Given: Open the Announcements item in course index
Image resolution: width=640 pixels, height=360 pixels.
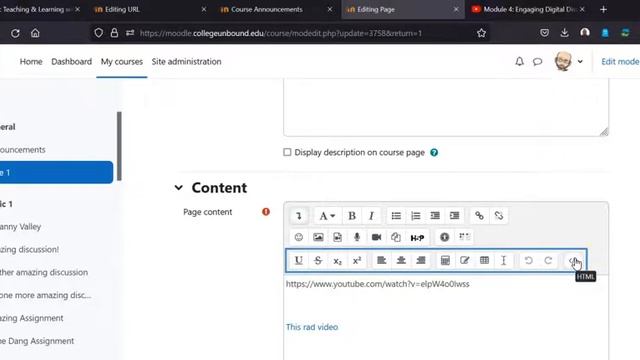Looking at the screenshot, I should pyautogui.click(x=23, y=150).
